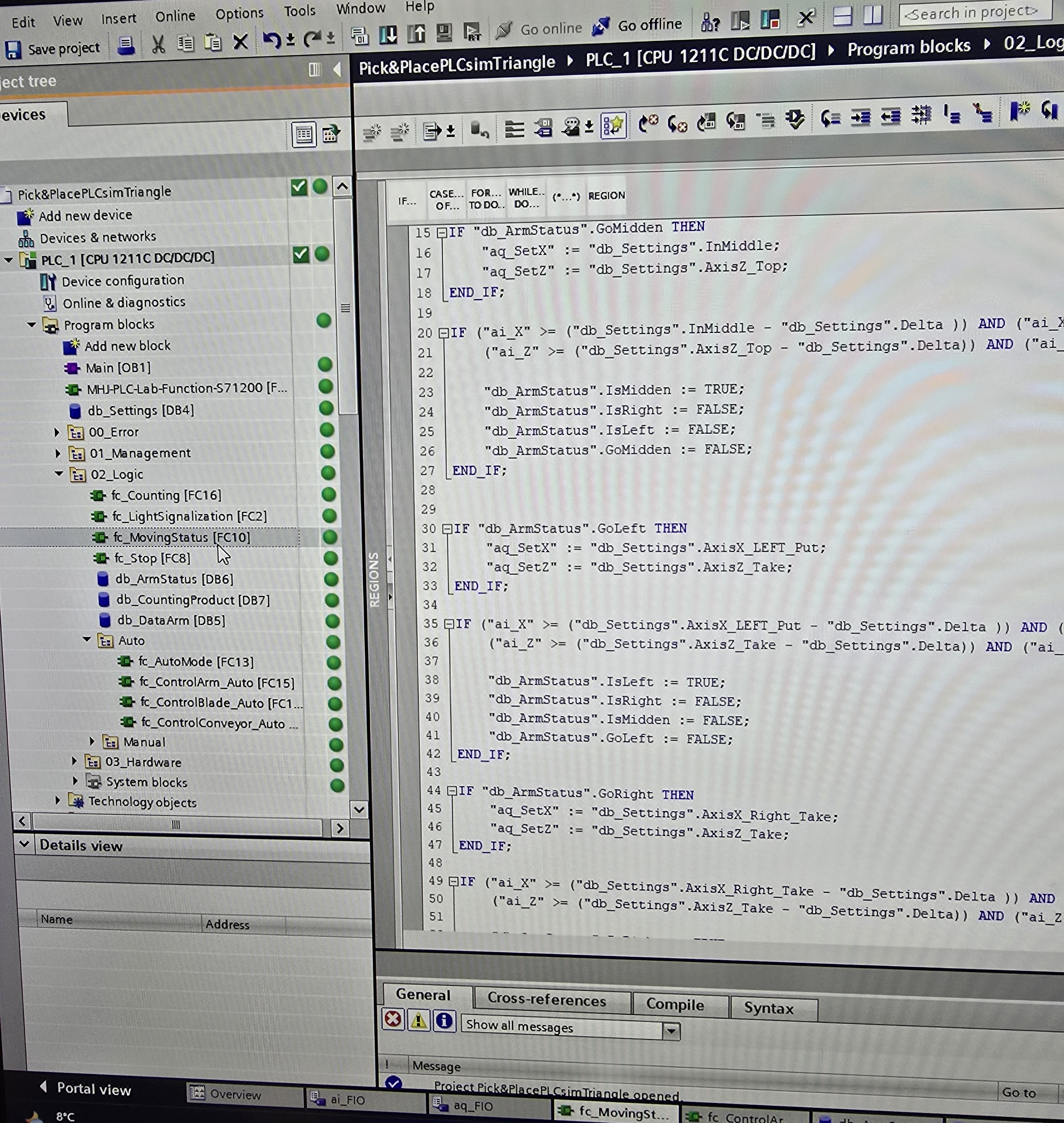Expand the Manual folder

92,741
